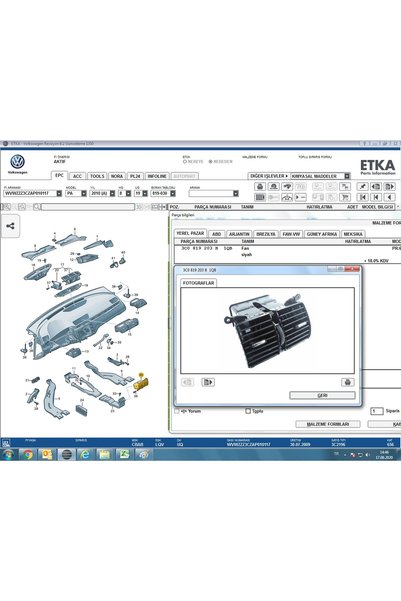Open the PL24 tab
The image size is (401, 601).
135,176
